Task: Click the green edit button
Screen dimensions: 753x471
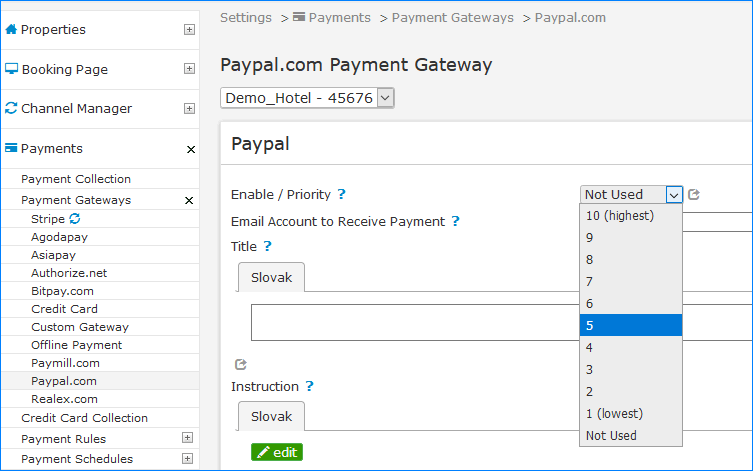Action: [277, 452]
